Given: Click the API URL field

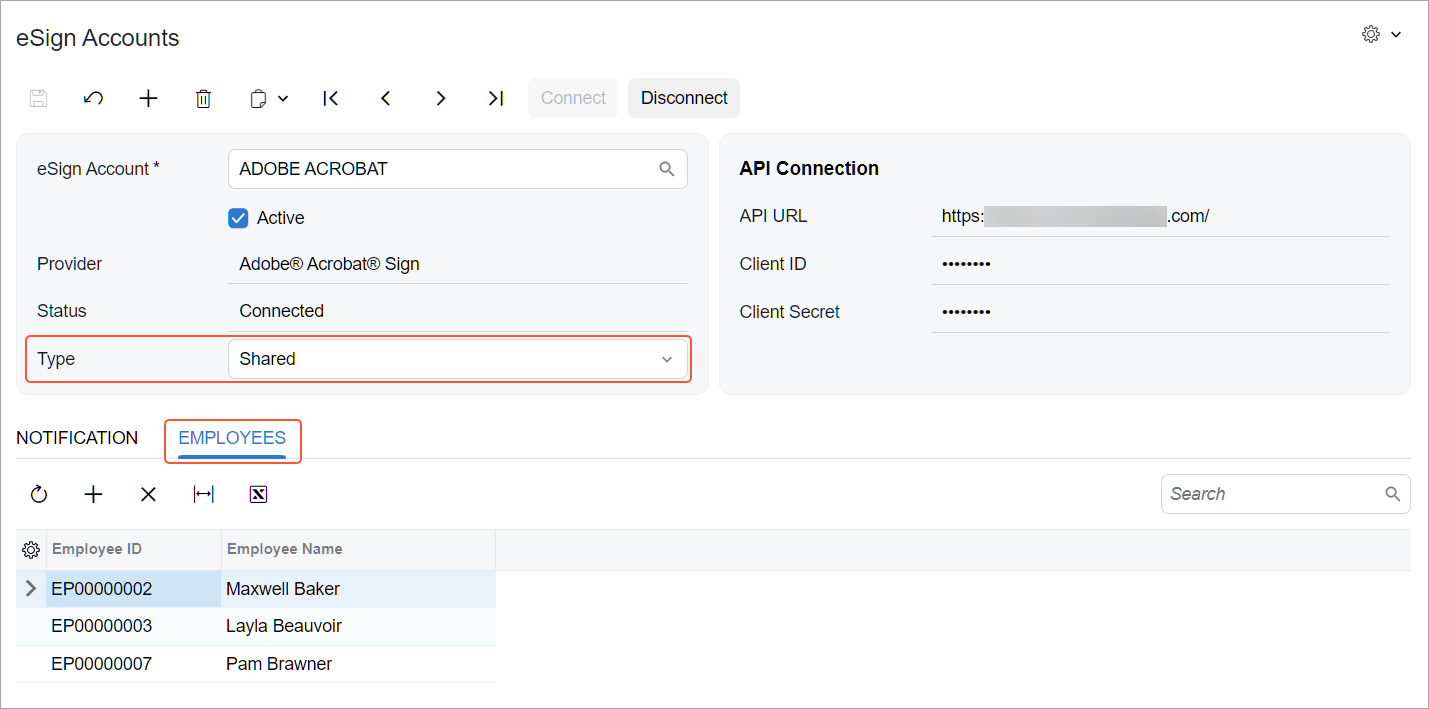Looking at the screenshot, I should [x=1160, y=216].
